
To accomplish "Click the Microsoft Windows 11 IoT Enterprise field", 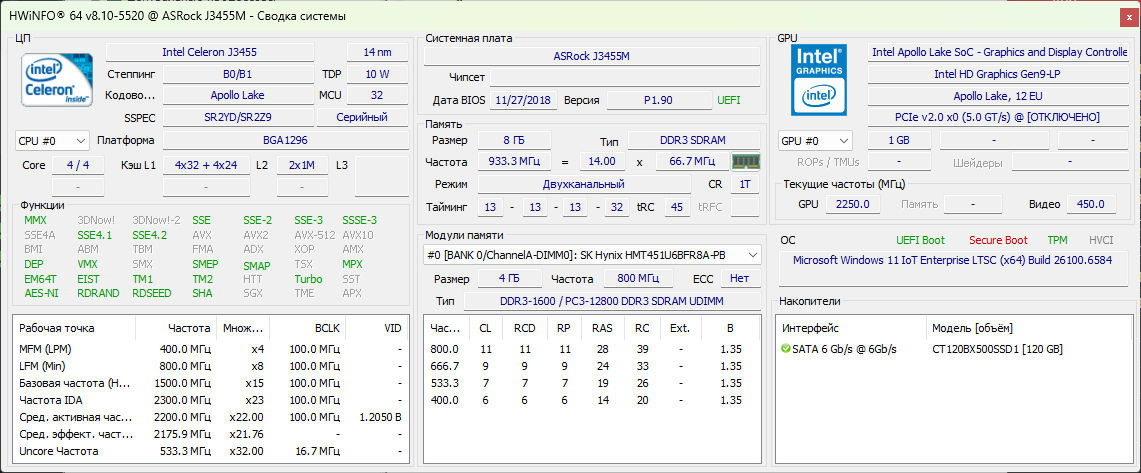I will 952,260.
